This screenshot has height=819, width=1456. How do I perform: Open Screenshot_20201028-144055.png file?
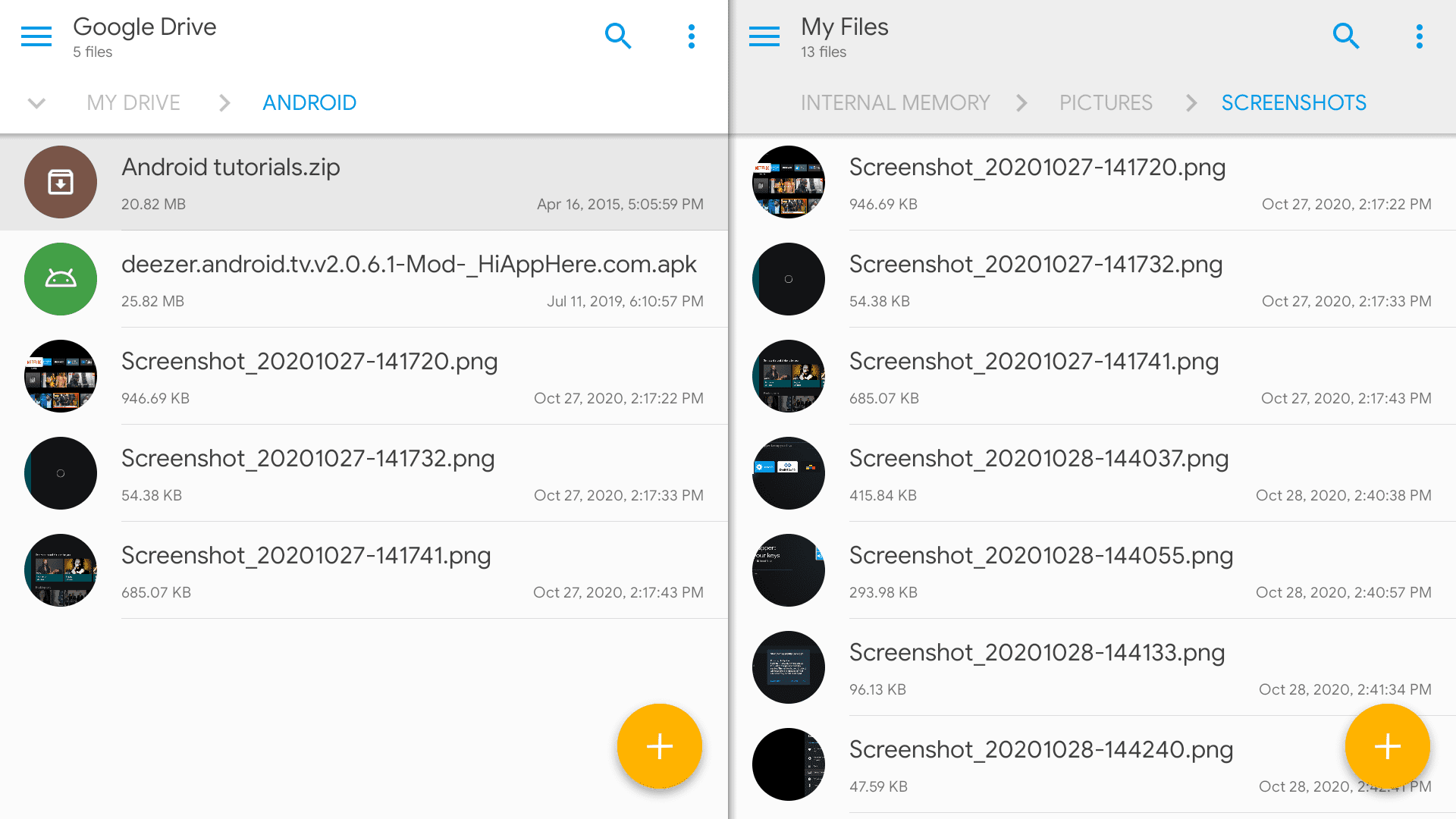click(x=1092, y=570)
